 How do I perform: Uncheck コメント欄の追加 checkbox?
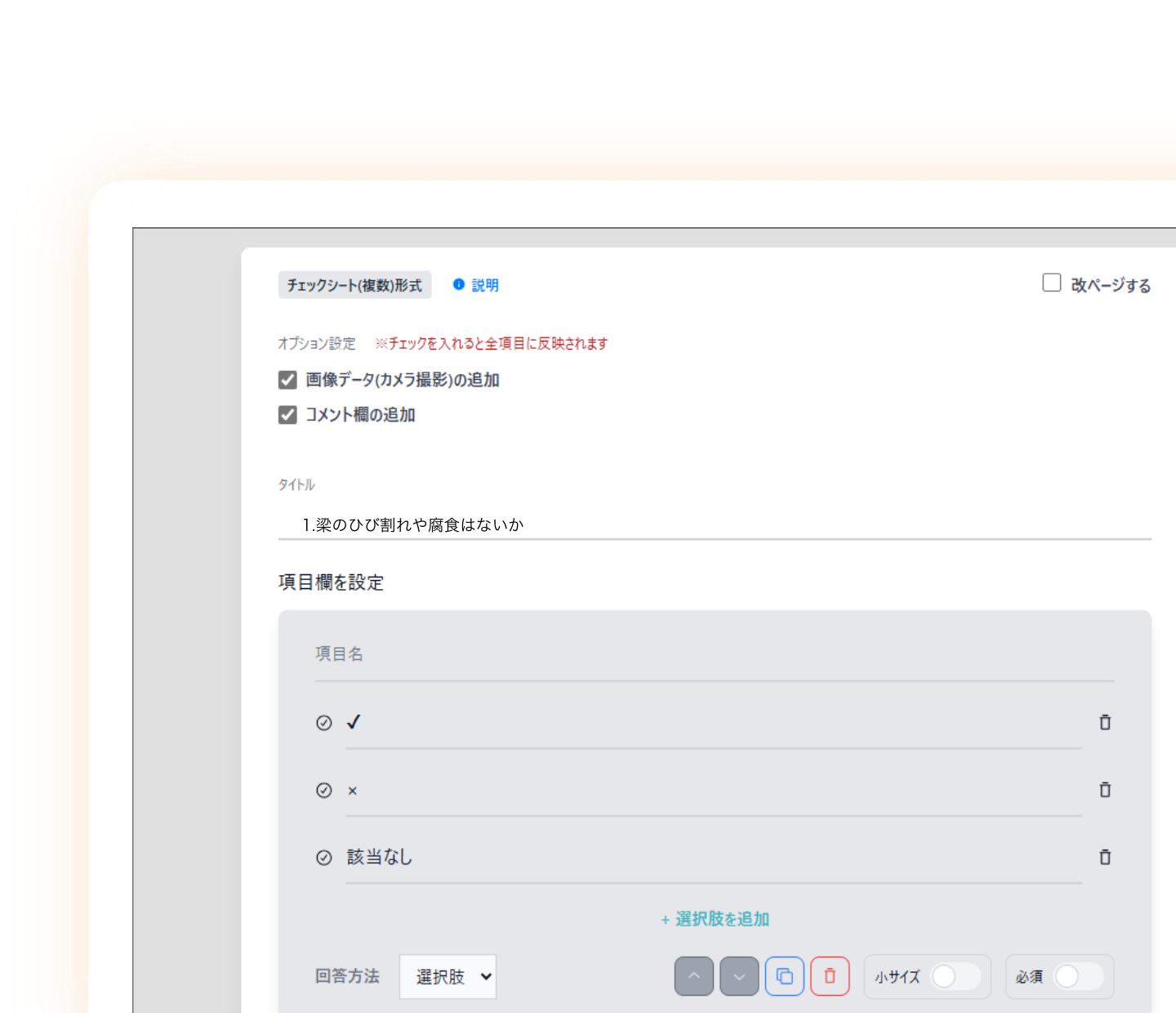[287, 415]
